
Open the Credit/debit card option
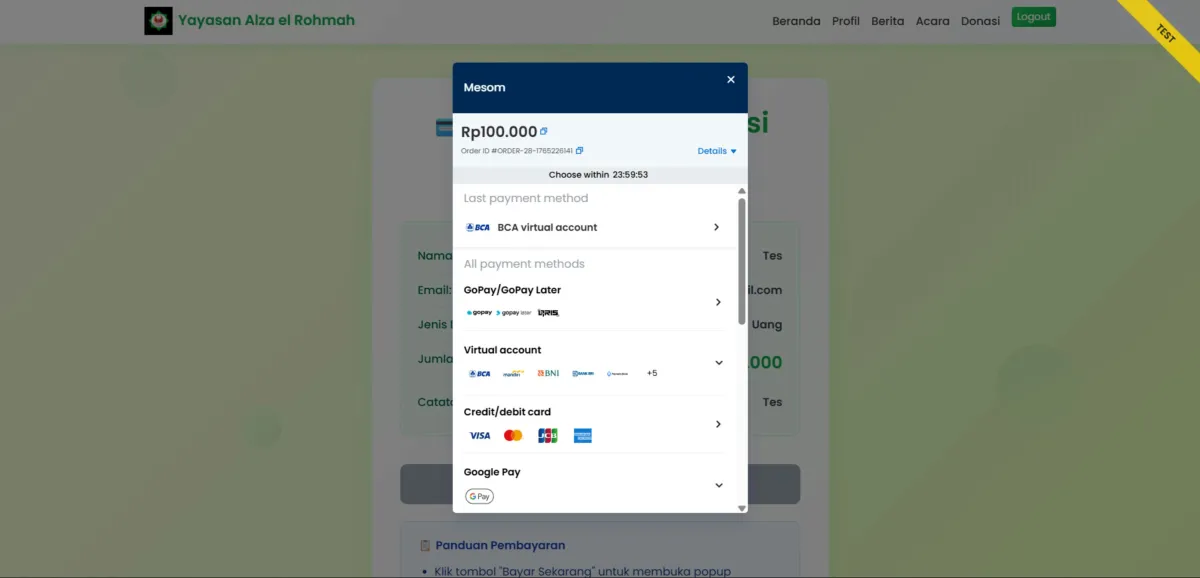pyautogui.click(x=594, y=425)
